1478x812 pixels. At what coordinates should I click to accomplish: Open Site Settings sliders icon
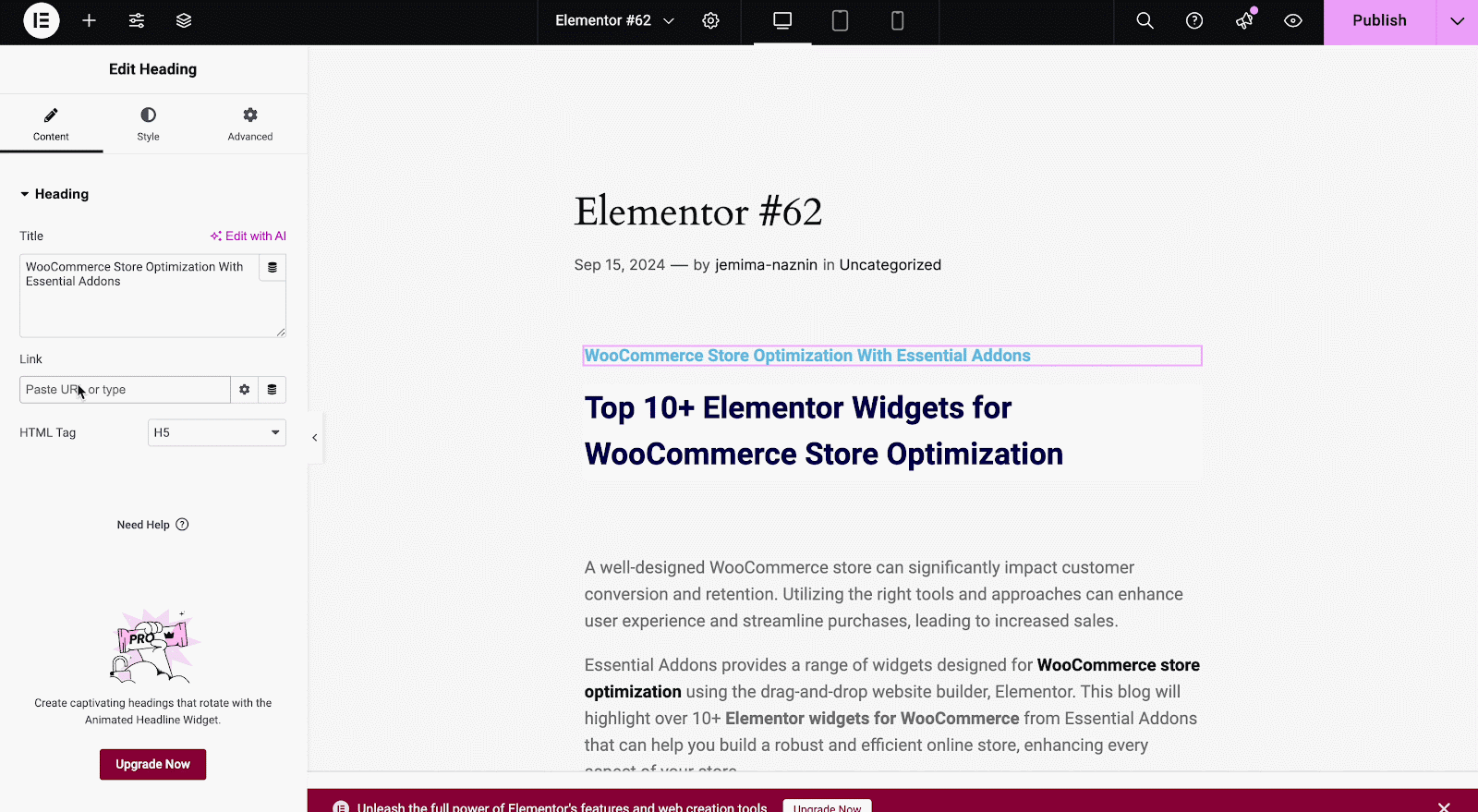[x=137, y=20]
